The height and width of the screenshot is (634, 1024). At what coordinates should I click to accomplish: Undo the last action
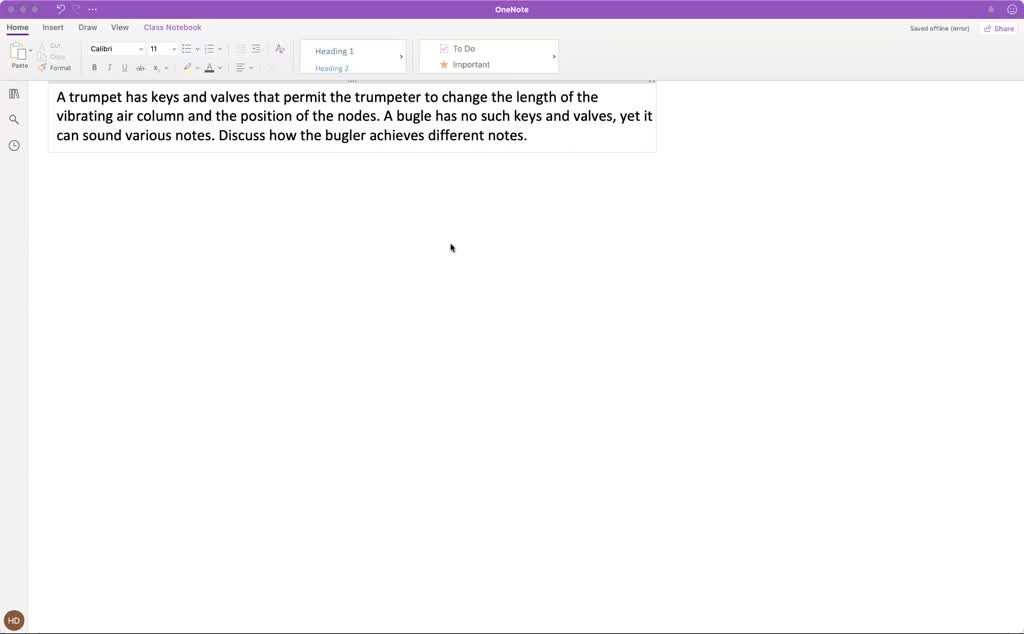[60, 9]
